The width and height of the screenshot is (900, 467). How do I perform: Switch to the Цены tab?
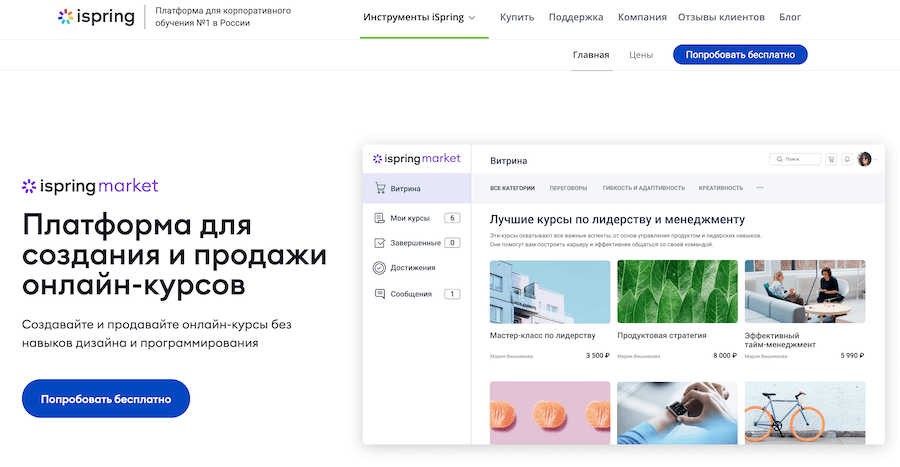pos(641,55)
